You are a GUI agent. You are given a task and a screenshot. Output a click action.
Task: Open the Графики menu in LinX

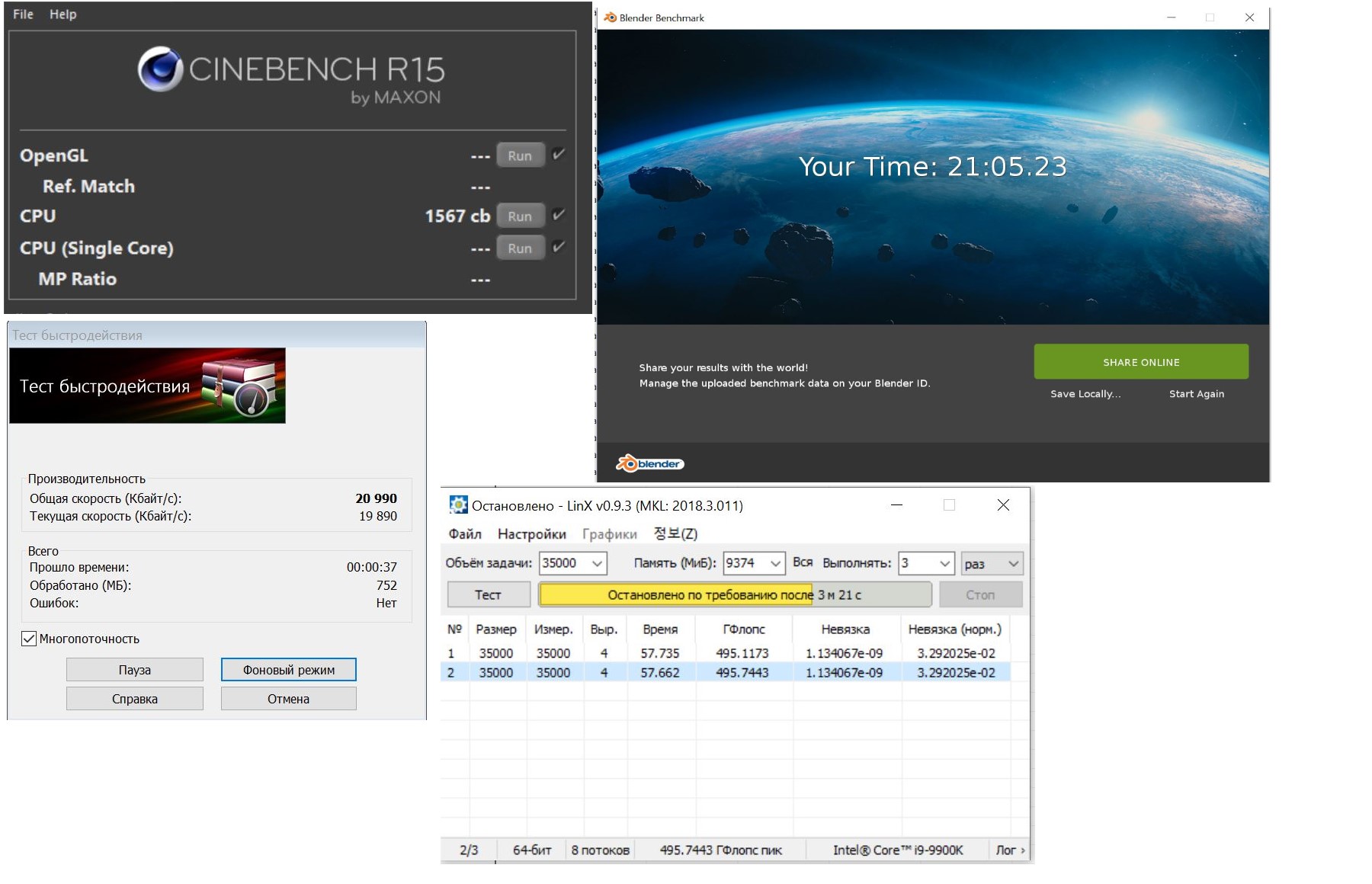[610, 533]
